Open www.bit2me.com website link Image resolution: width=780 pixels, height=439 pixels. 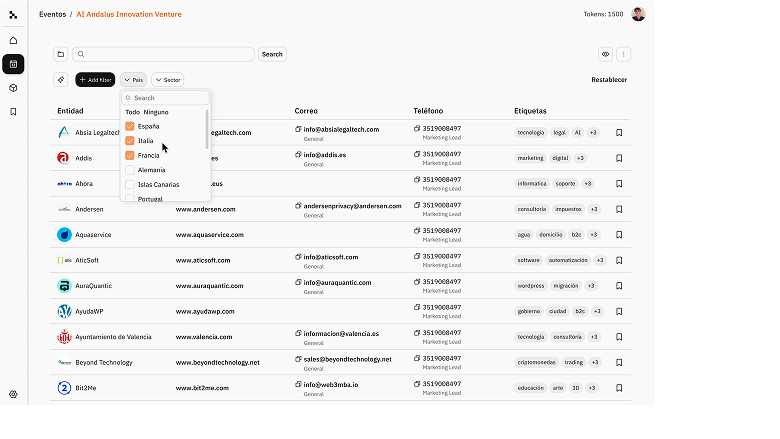pyautogui.click(x=202, y=388)
